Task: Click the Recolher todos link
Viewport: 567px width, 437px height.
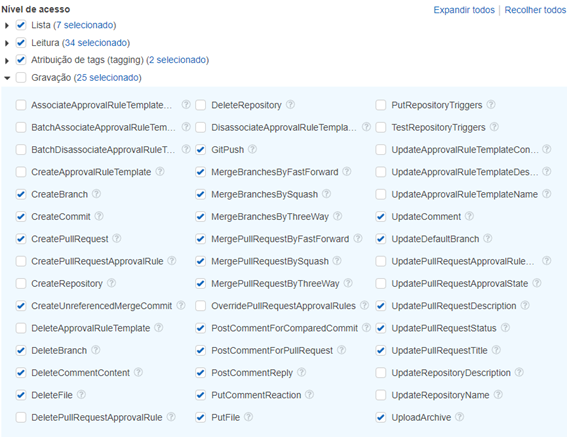Action: click(535, 10)
